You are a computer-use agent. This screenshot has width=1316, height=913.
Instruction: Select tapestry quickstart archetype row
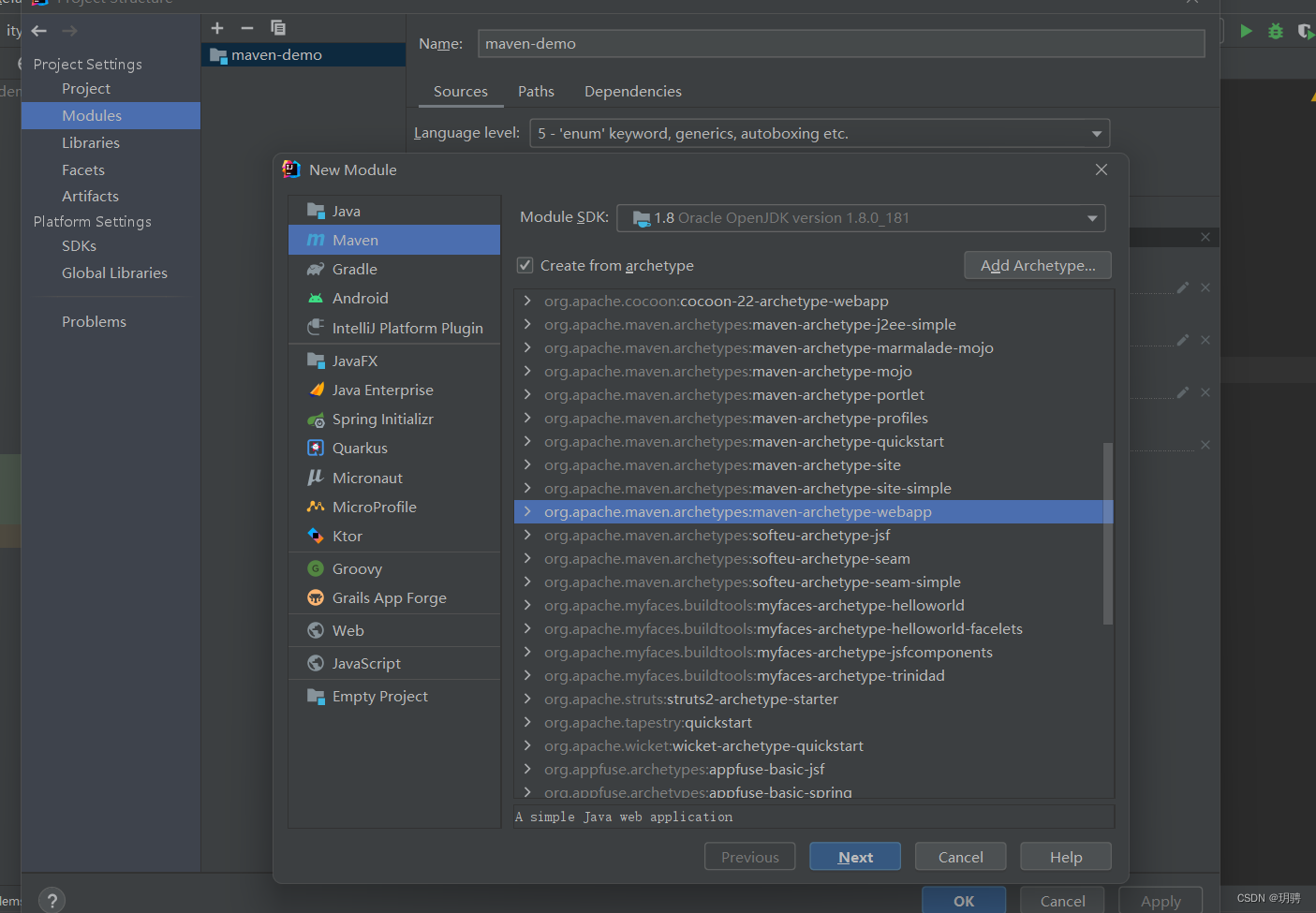pyautogui.click(x=813, y=722)
